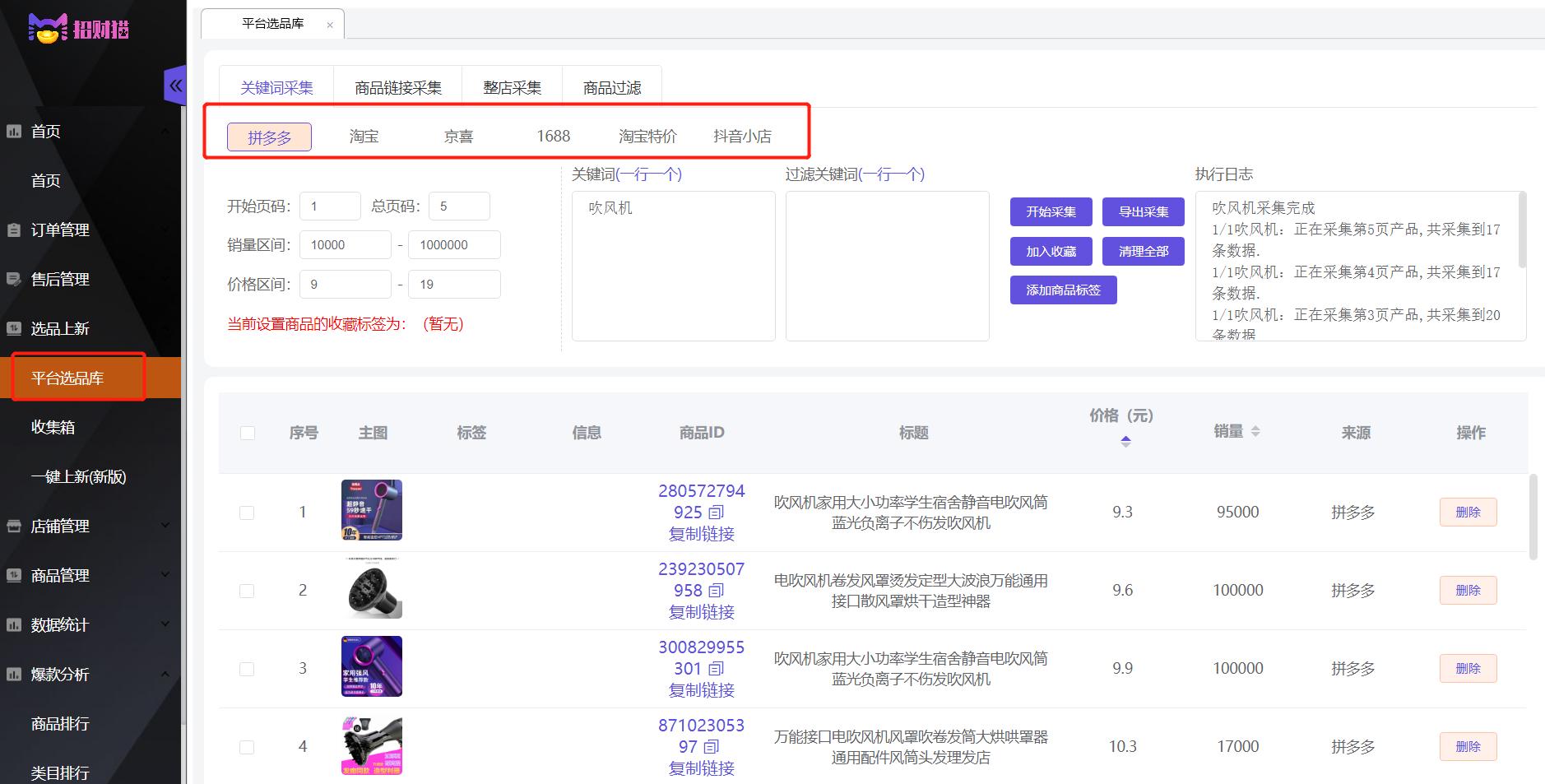The width and height of the screenshot is (1545, 784).
Task: Copy product ID 280572794925 using its copy icon
Action: [717, 513]
